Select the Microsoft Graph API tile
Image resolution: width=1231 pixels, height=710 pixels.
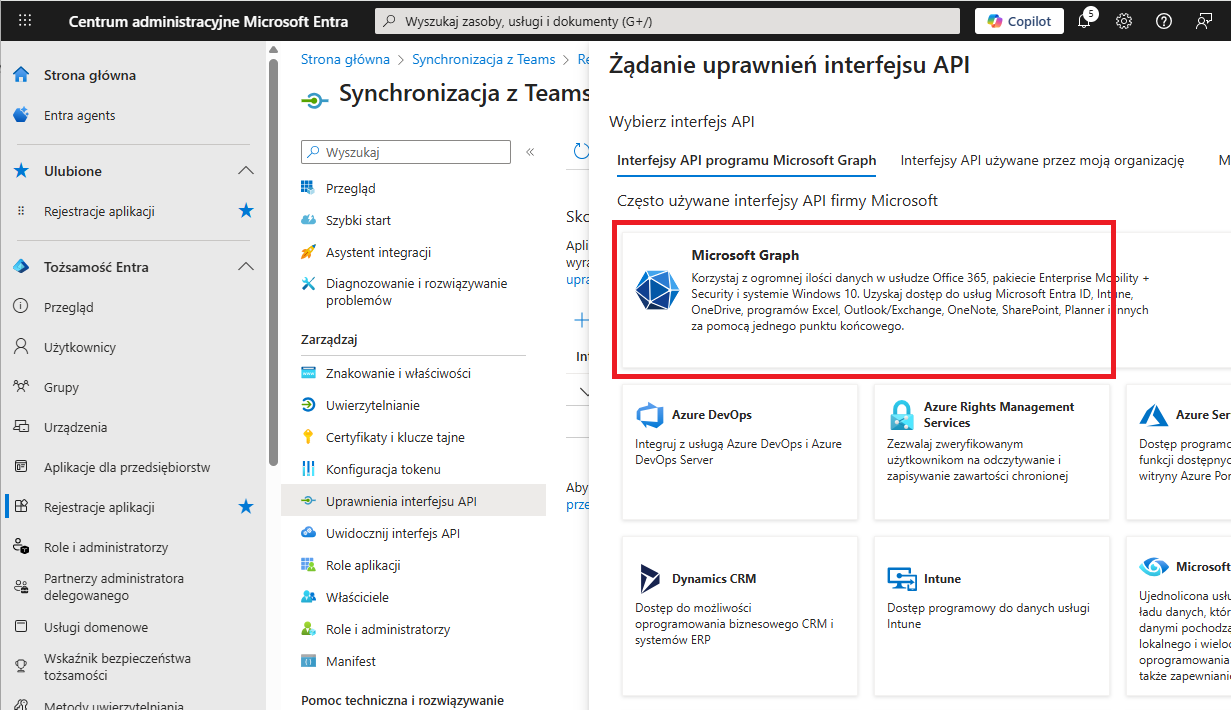(x=863, y=300)
